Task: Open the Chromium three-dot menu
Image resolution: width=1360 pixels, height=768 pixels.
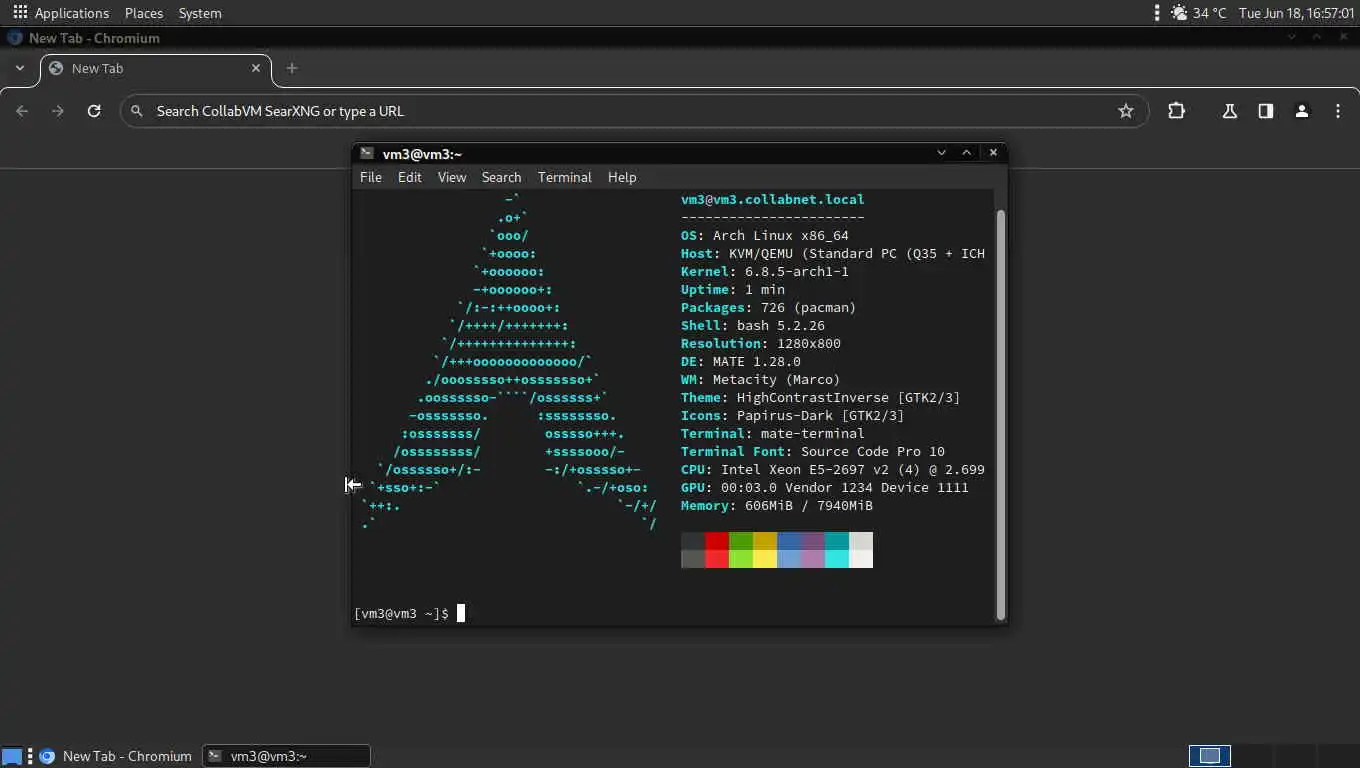Action: [1338, 111]
